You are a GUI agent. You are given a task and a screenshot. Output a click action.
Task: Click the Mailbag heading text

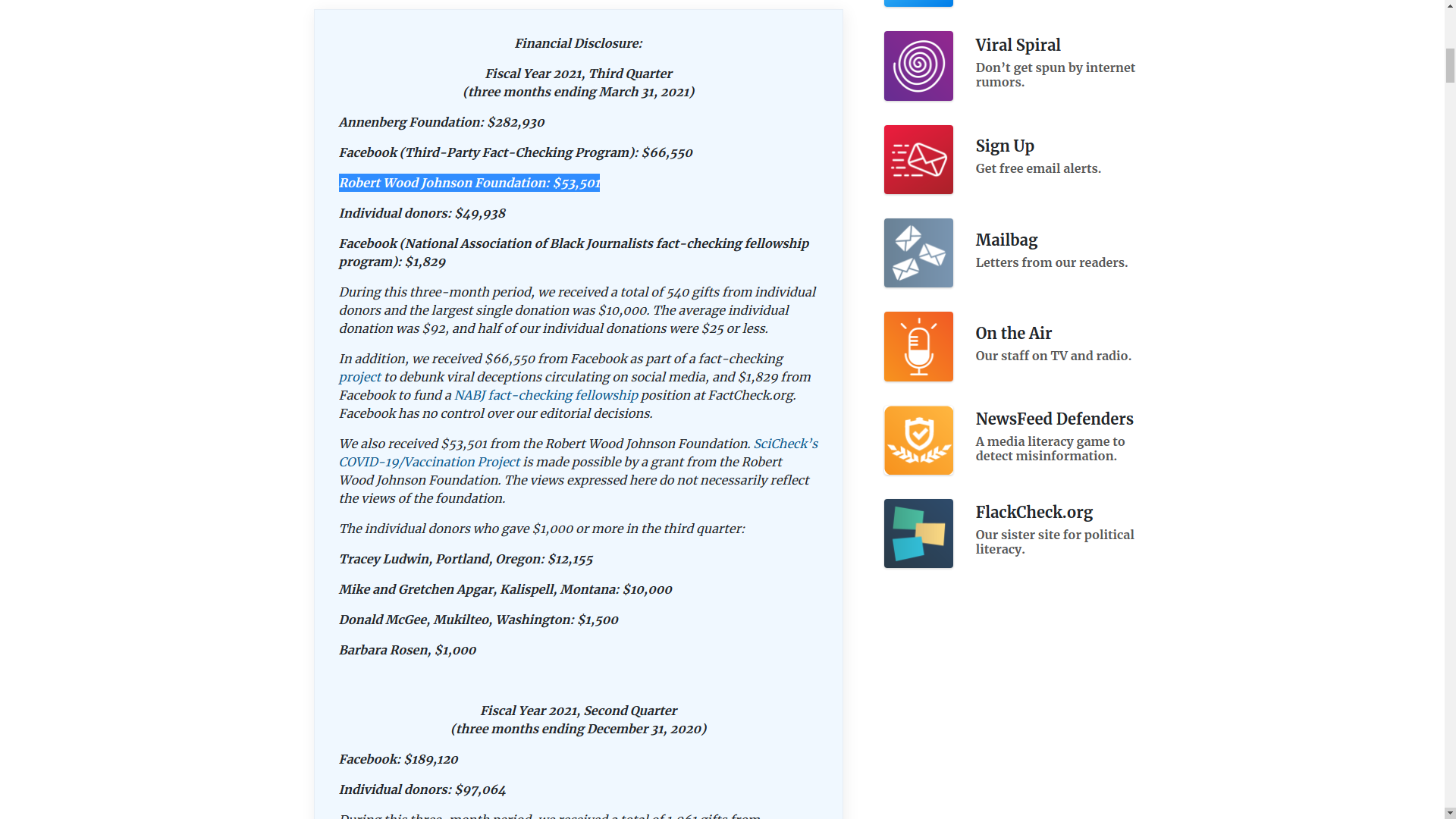1006,240
